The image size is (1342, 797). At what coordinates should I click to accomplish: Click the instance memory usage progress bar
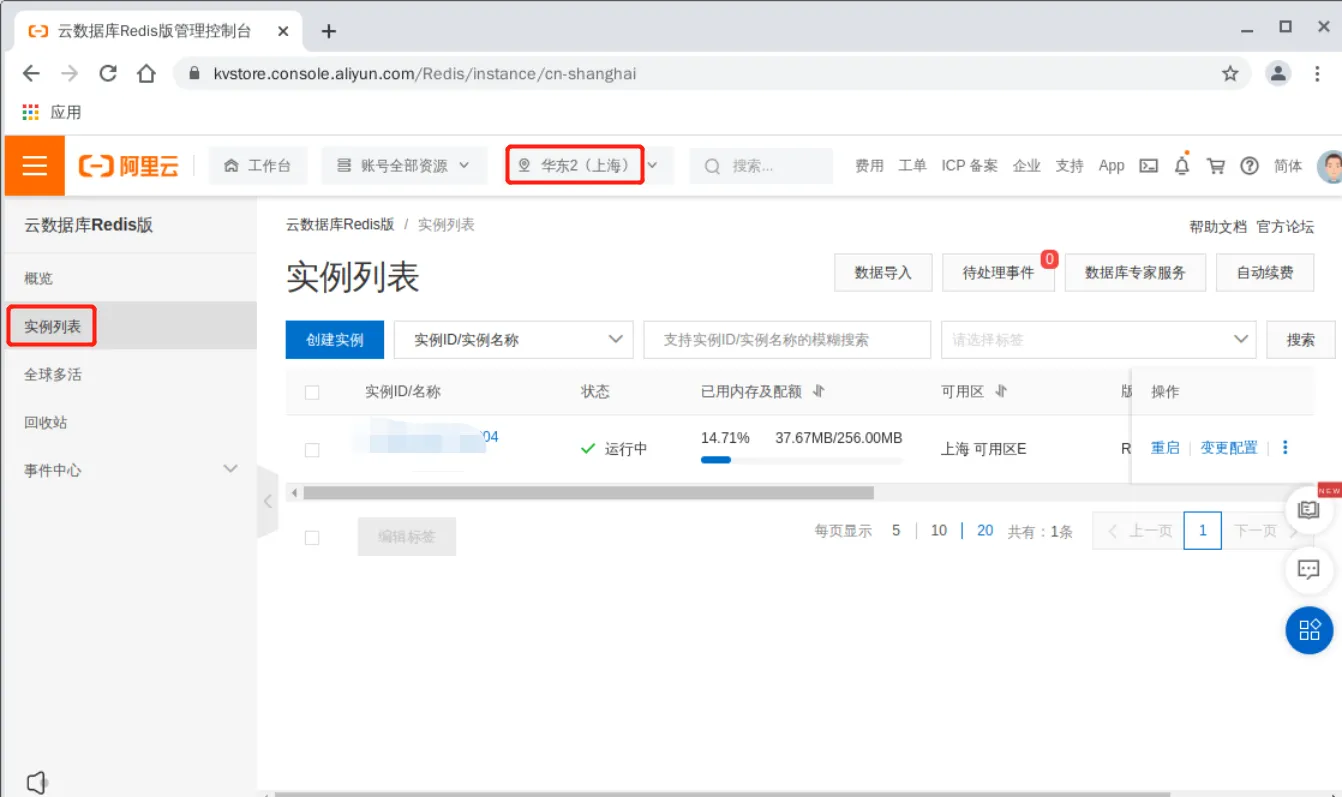(x=801, y=460)
